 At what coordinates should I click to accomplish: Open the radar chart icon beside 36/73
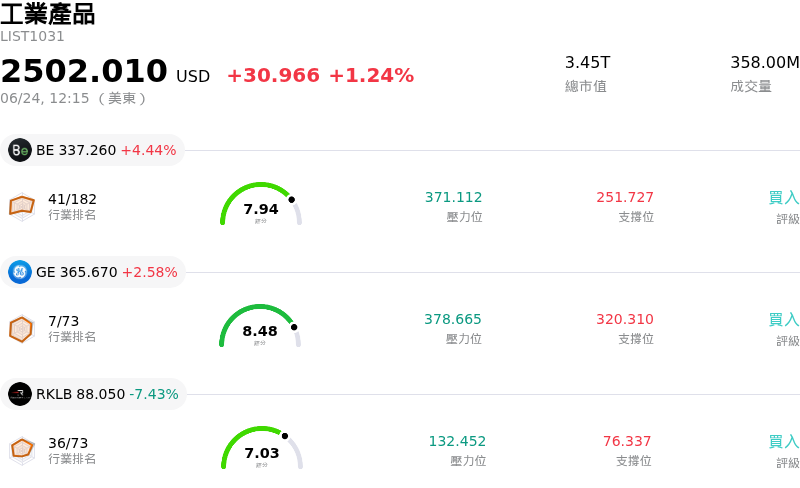point(22,451)
